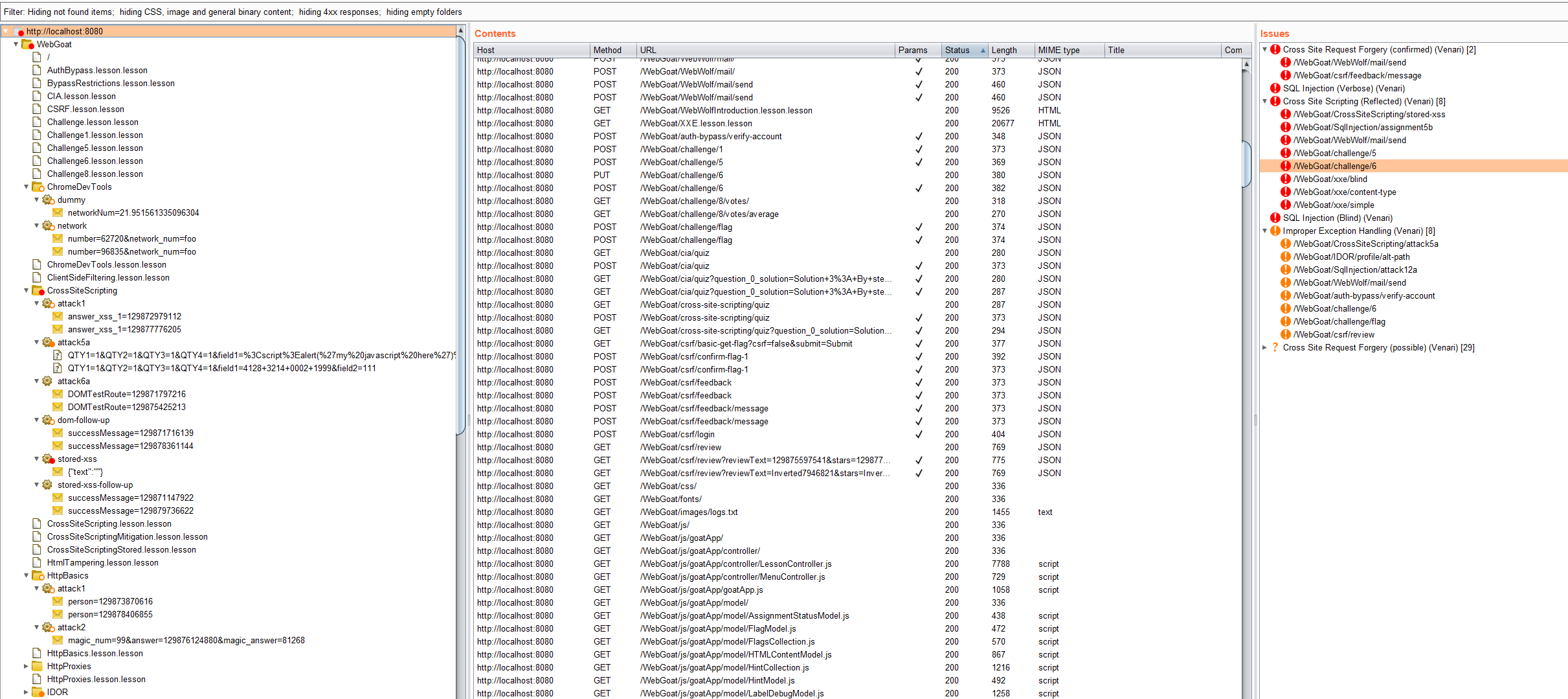Sort contents by URL column
The height and width of the screenshot is (699, 1568).
(766, 50)
